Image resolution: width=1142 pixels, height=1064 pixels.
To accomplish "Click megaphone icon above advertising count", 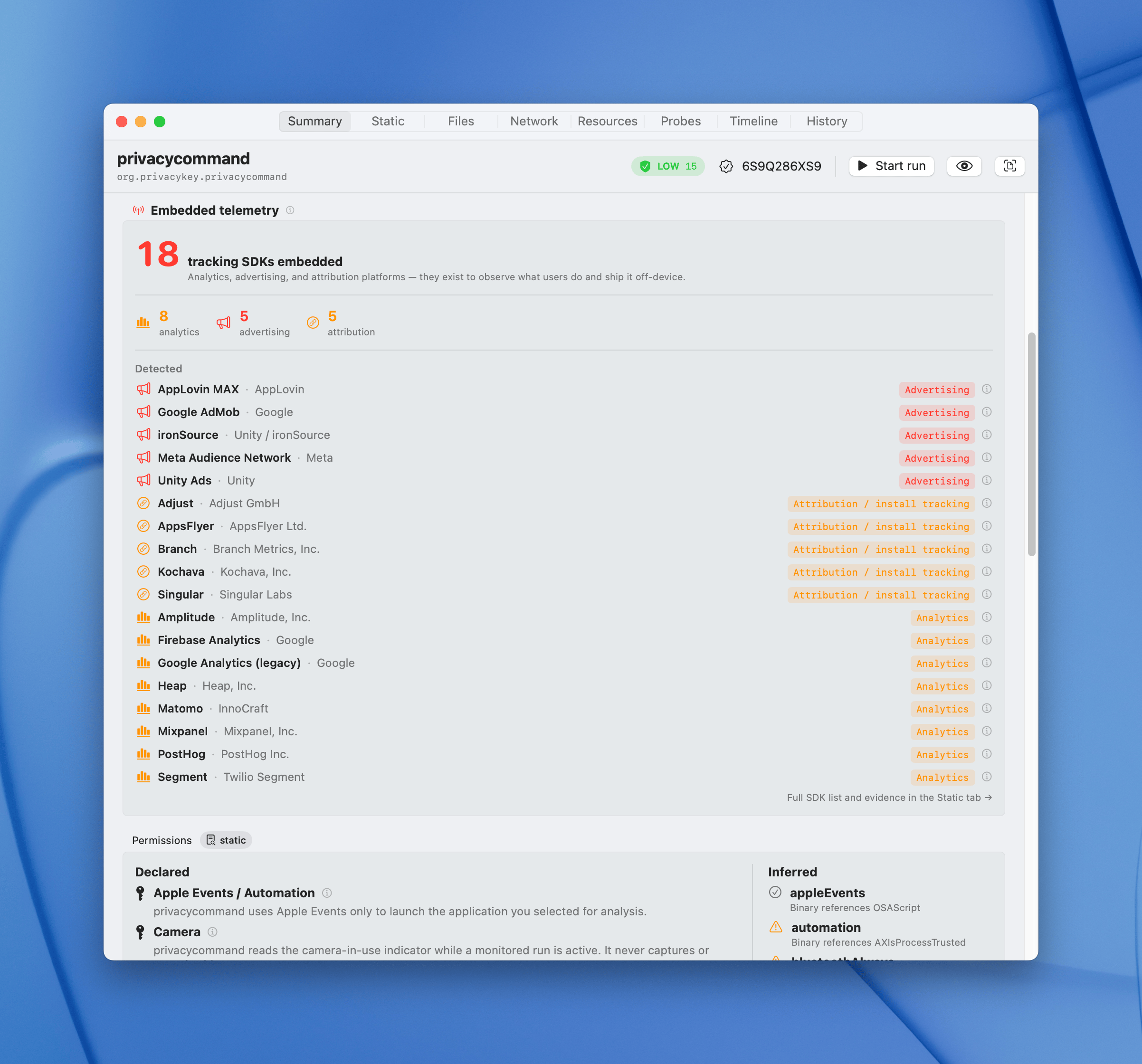I will click(x=223, y=323).
